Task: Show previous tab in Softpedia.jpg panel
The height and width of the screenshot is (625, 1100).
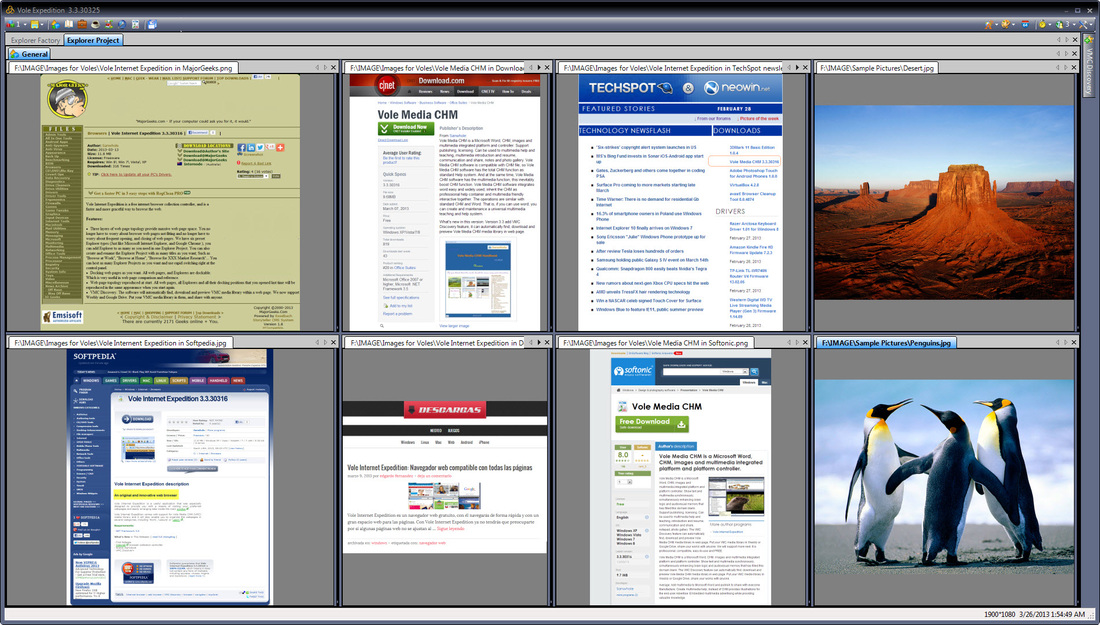Action: (316, 343)
